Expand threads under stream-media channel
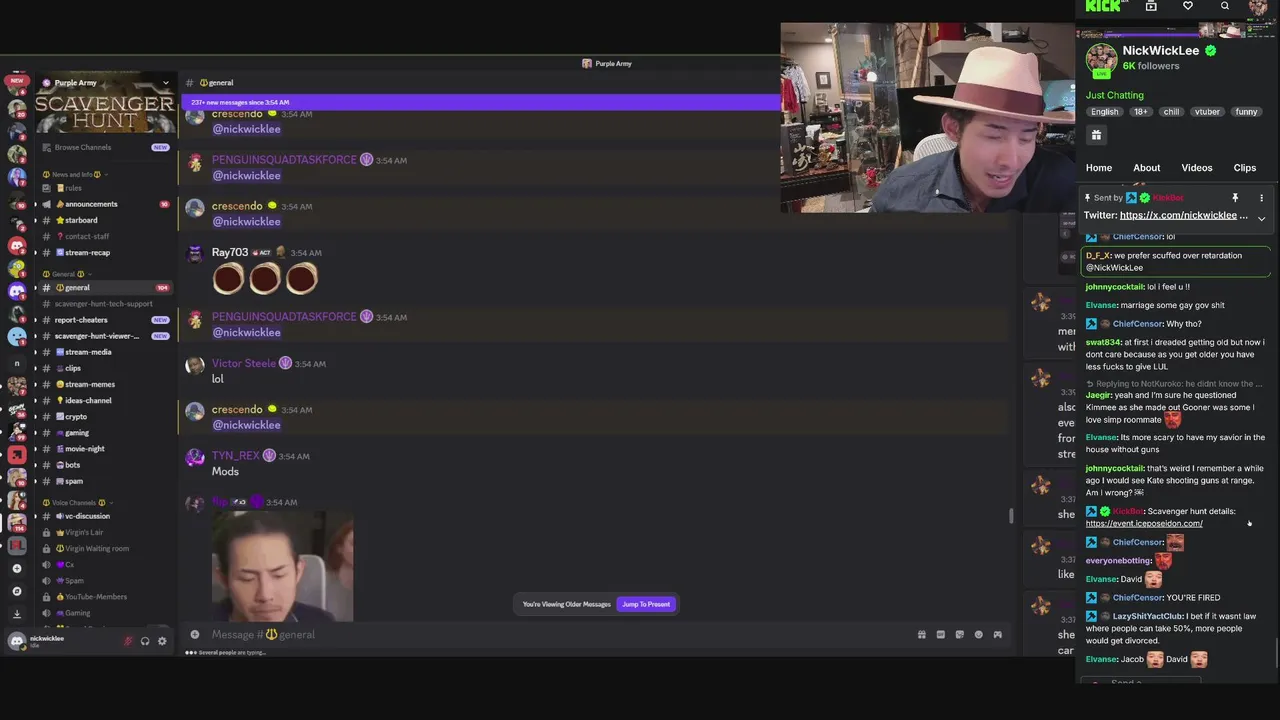The image size is (1280, 720). 36,352
